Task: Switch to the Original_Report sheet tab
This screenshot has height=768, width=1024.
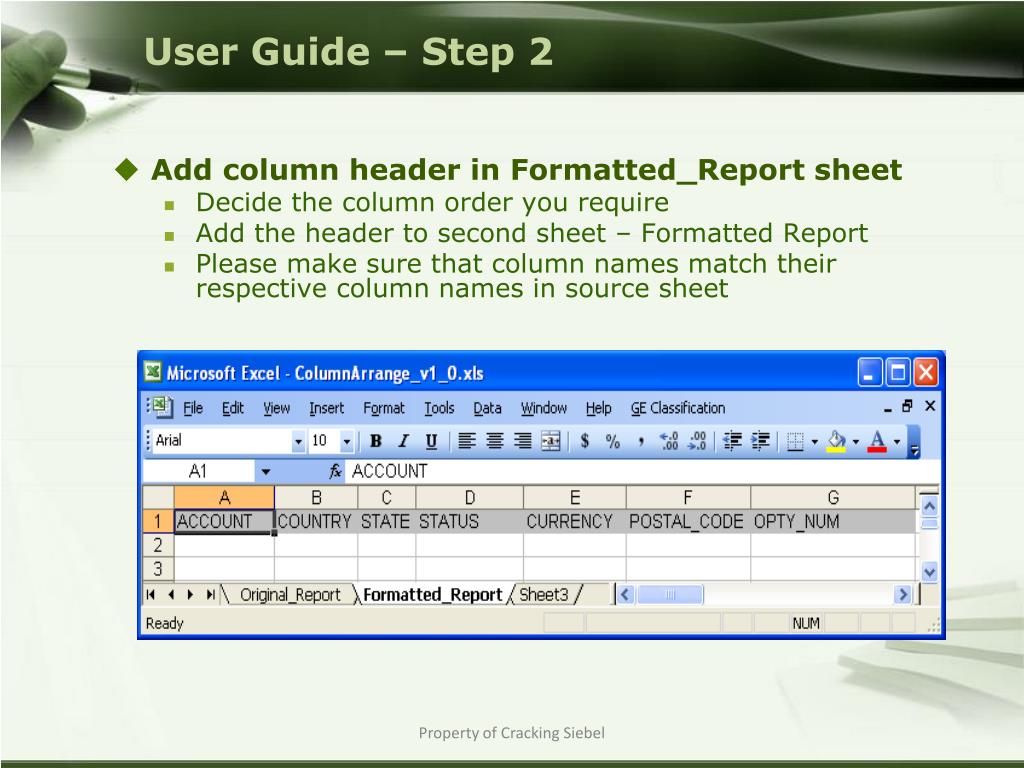Action: click(290, 595)
